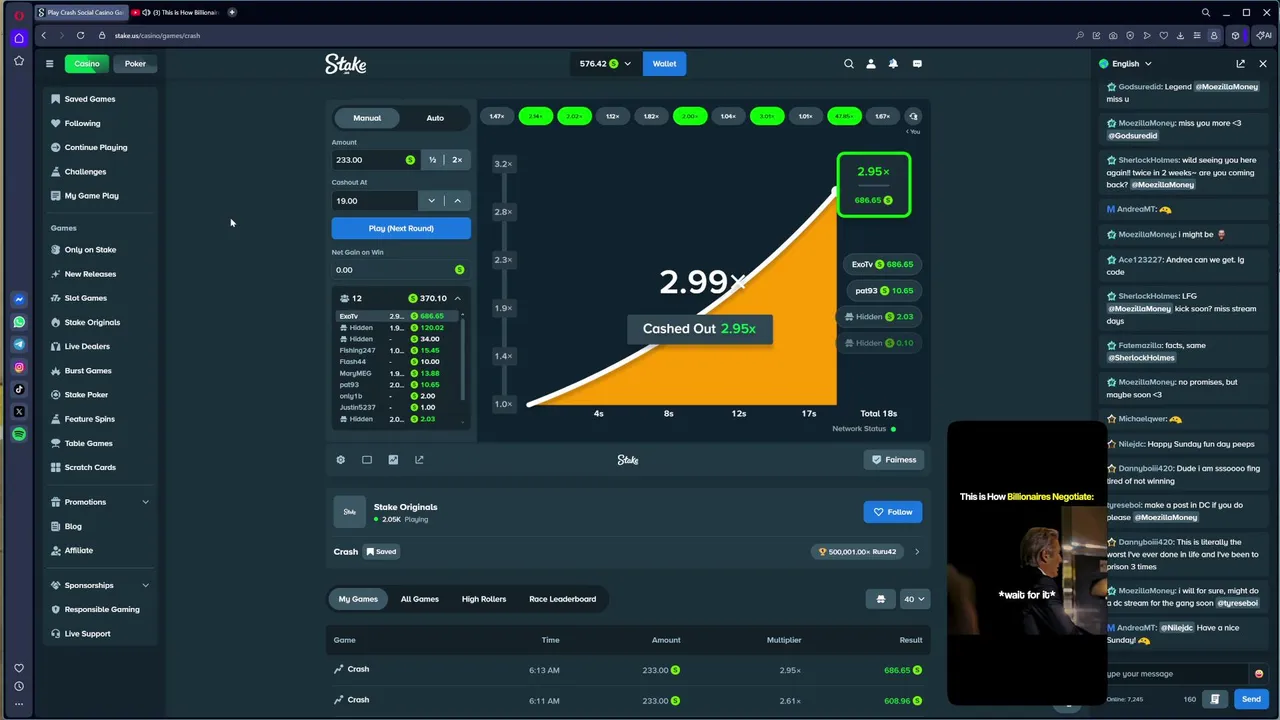Click the bet Amount input field
The height and width of the screenshot is (720, 1280).
375,160
